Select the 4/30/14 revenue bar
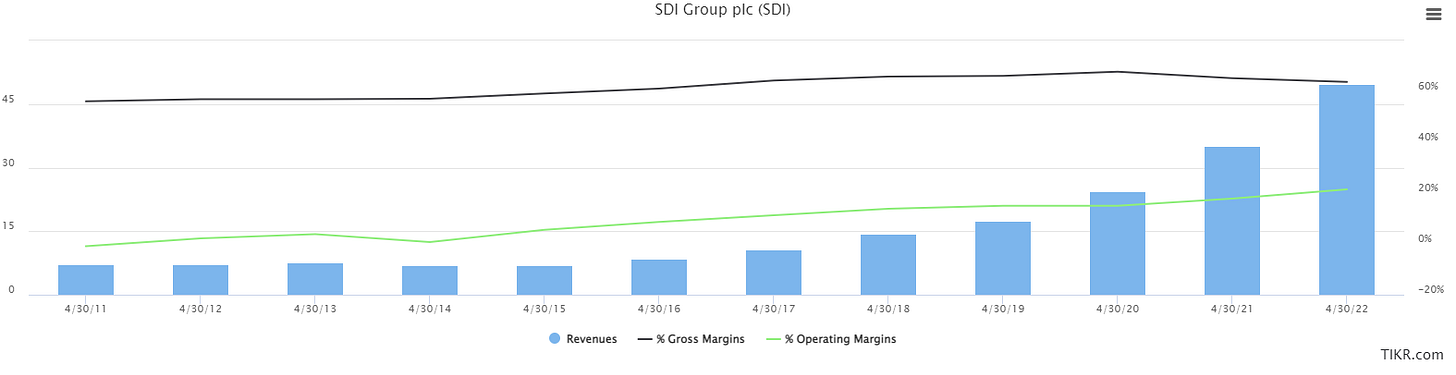Image resolution: width=1456 pixels, height=375 pixels. (430, 280)
